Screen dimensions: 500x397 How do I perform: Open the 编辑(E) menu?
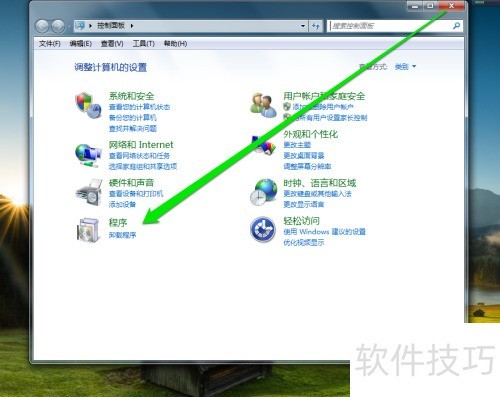click(x=81, y=44)
